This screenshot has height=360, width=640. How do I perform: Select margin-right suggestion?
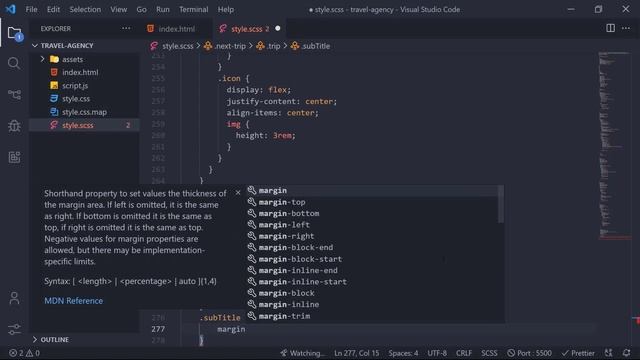point(371,236)
